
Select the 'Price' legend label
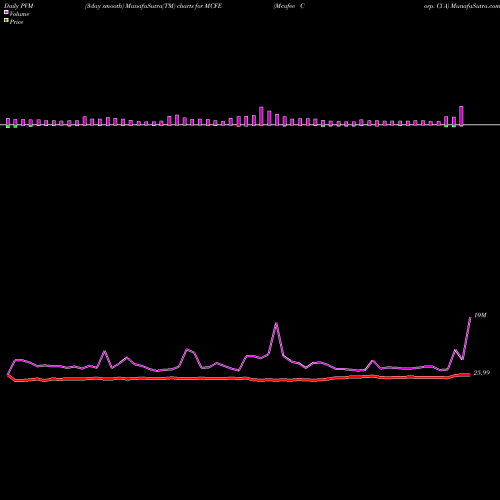16,22
